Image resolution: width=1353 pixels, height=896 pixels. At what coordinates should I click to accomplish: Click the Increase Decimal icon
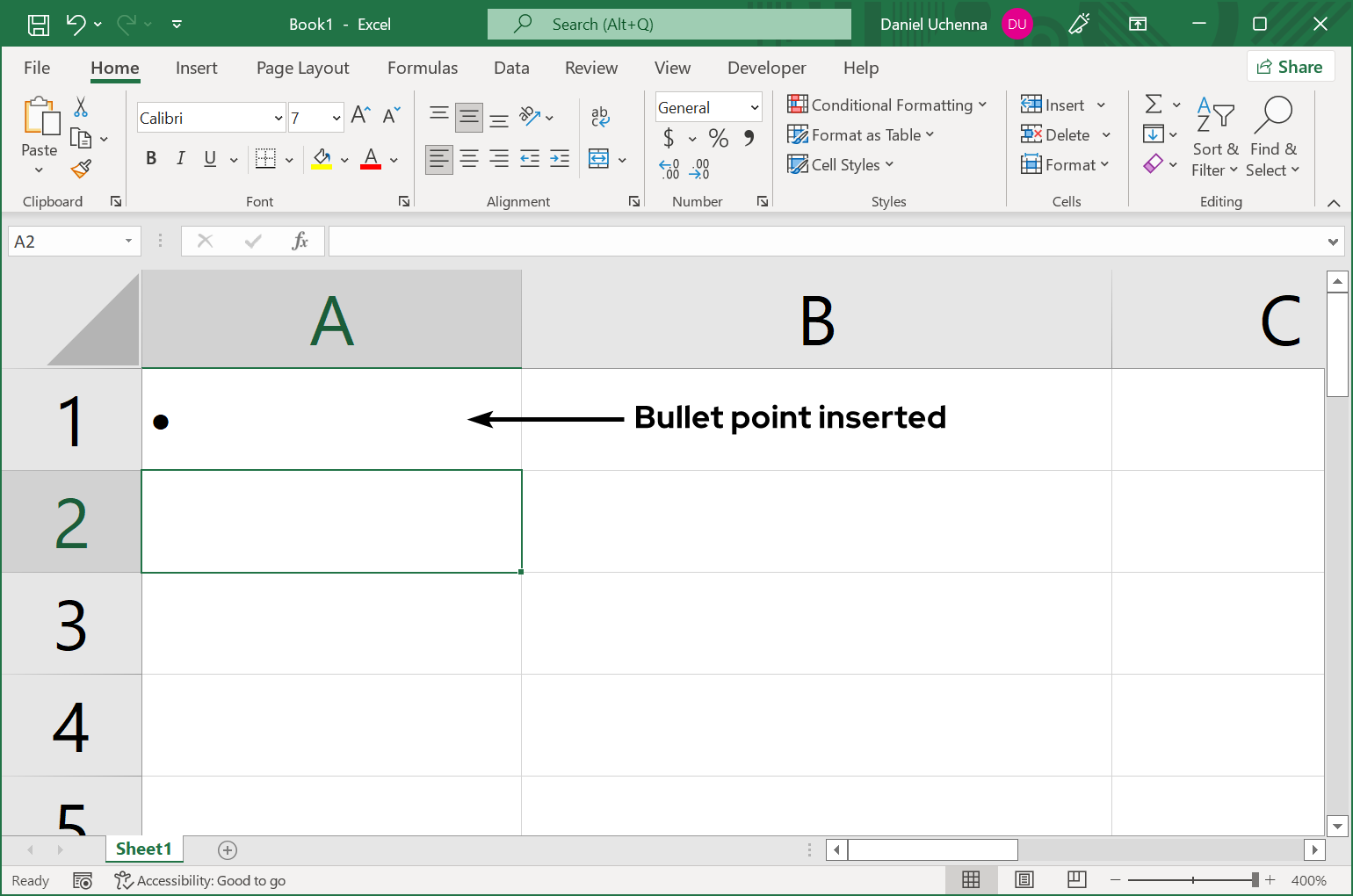[x=699, y=169]
